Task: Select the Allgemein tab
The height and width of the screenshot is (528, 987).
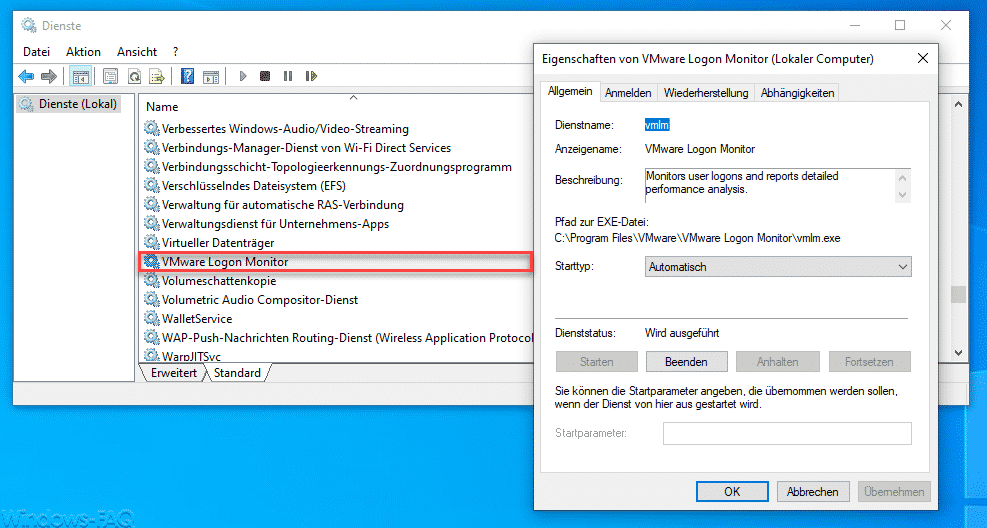Action: tap(570, 91)
